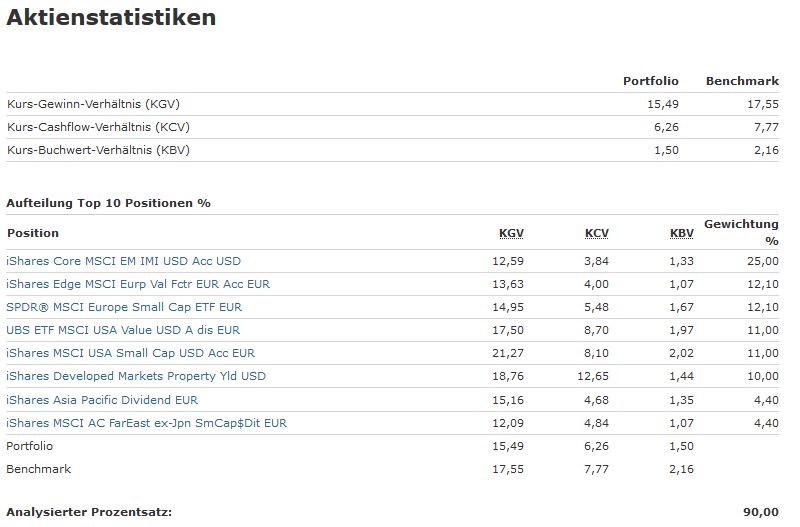Click the Aktienstatistiken page heading
Screen dimensions: 800x527
point(111,18)
